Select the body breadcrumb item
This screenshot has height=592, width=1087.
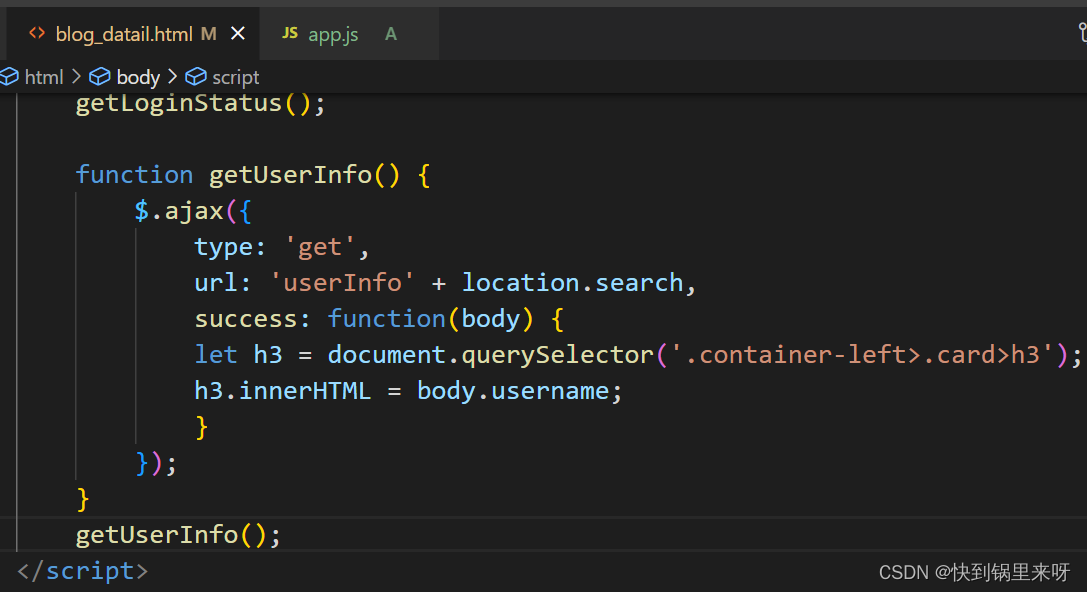coord(138,77)
